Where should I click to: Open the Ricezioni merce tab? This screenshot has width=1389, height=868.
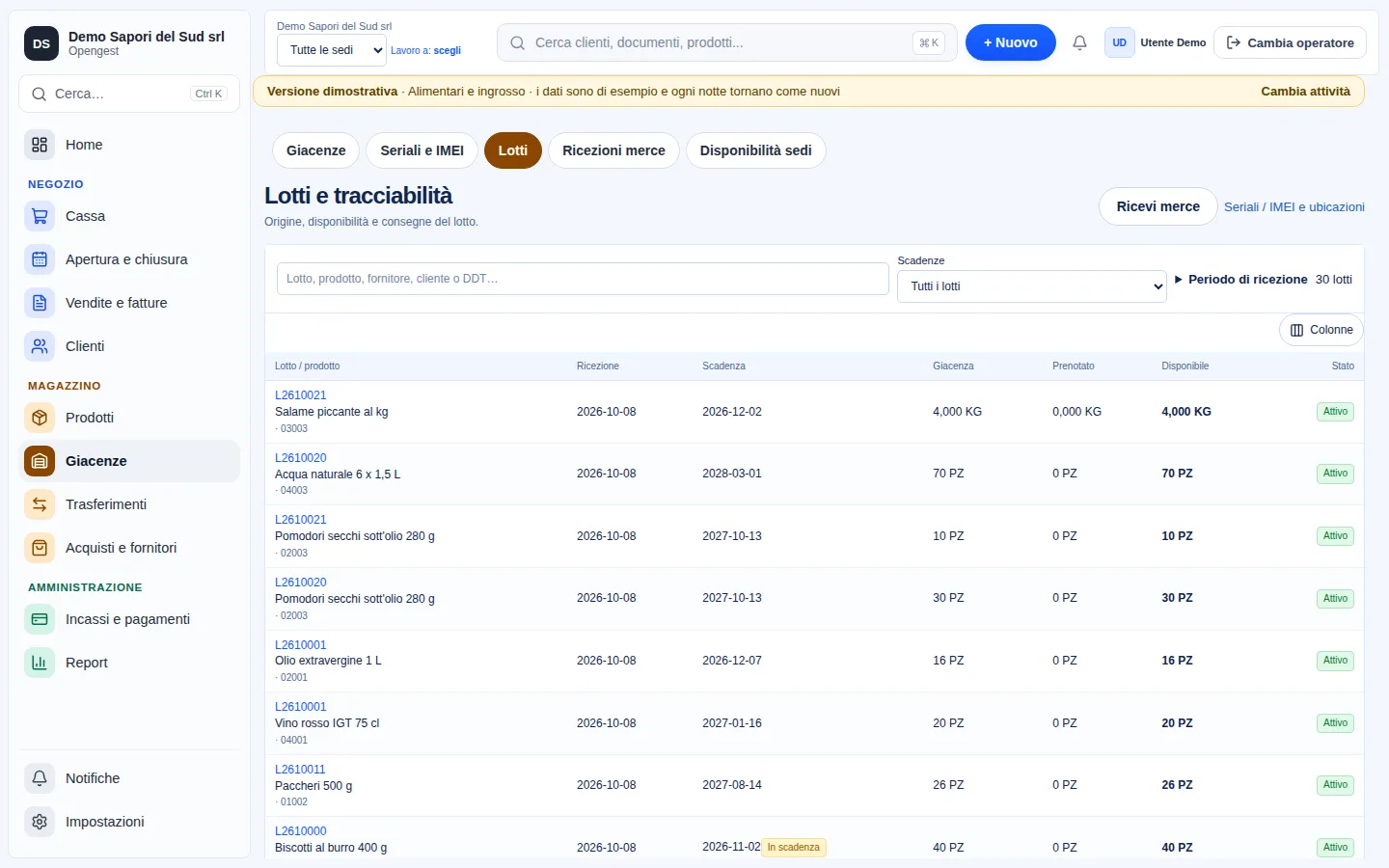click(614, 150)
